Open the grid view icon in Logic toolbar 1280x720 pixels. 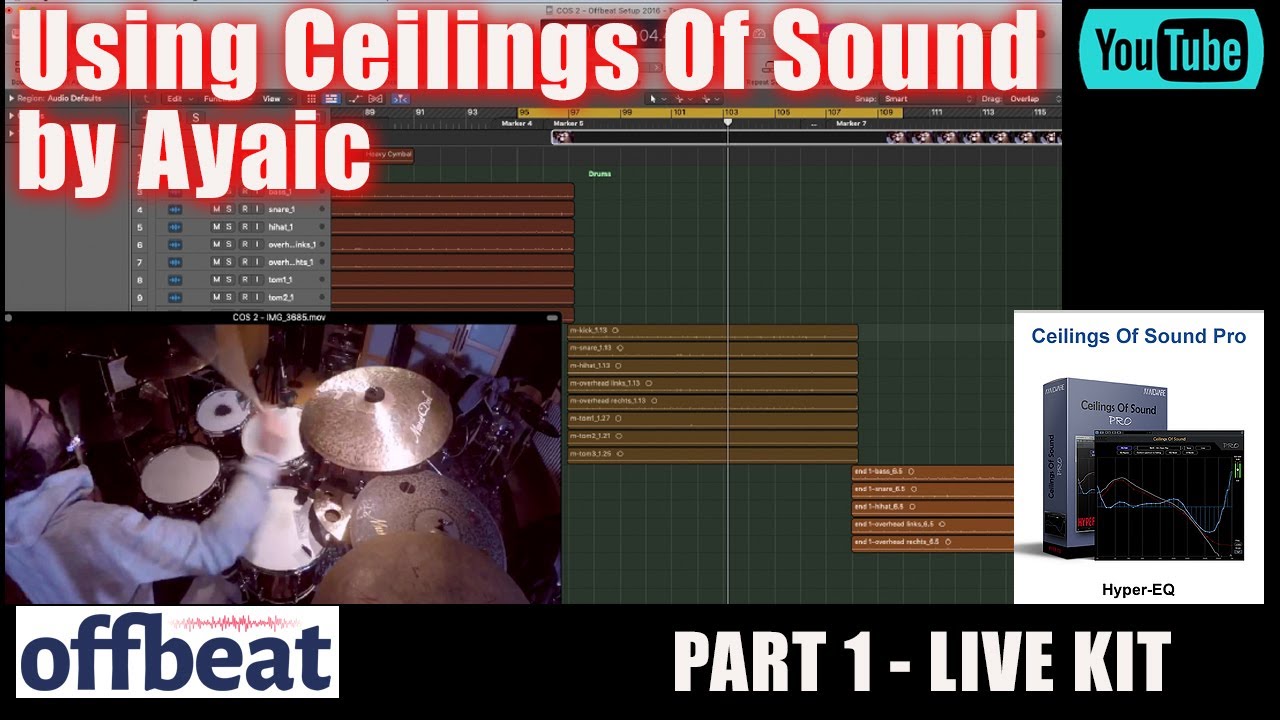312,99
